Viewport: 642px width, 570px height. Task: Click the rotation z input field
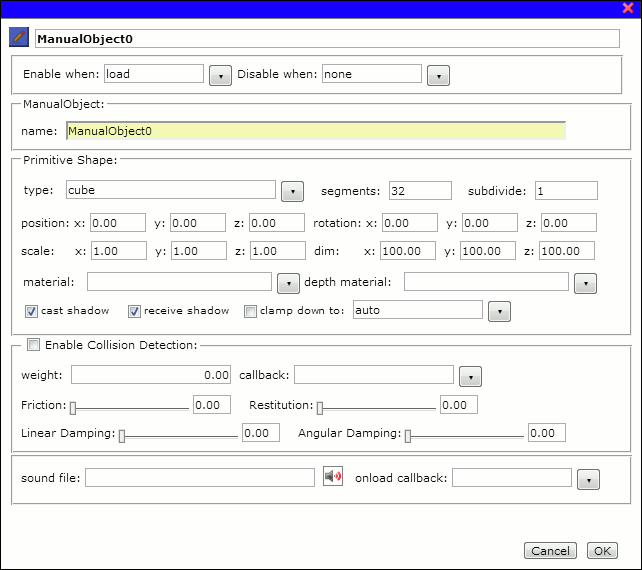pos(569,223)
